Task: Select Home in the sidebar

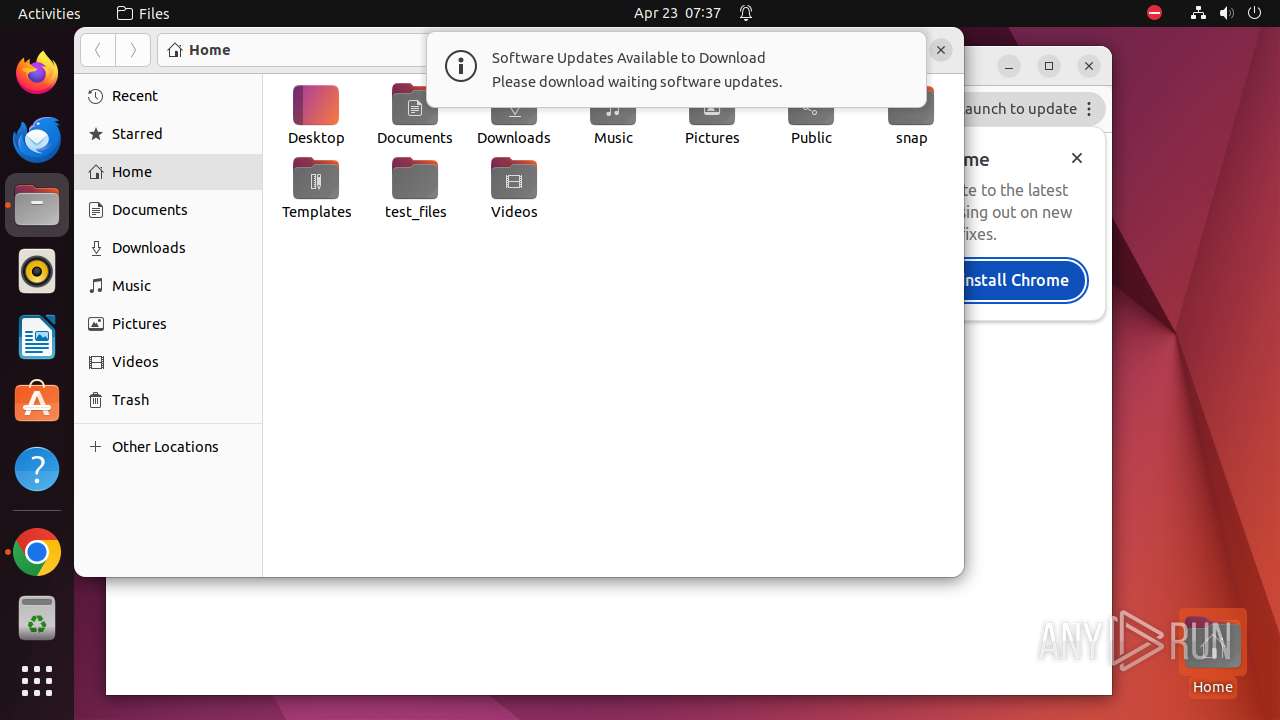Action: click(x=168, y=172)
